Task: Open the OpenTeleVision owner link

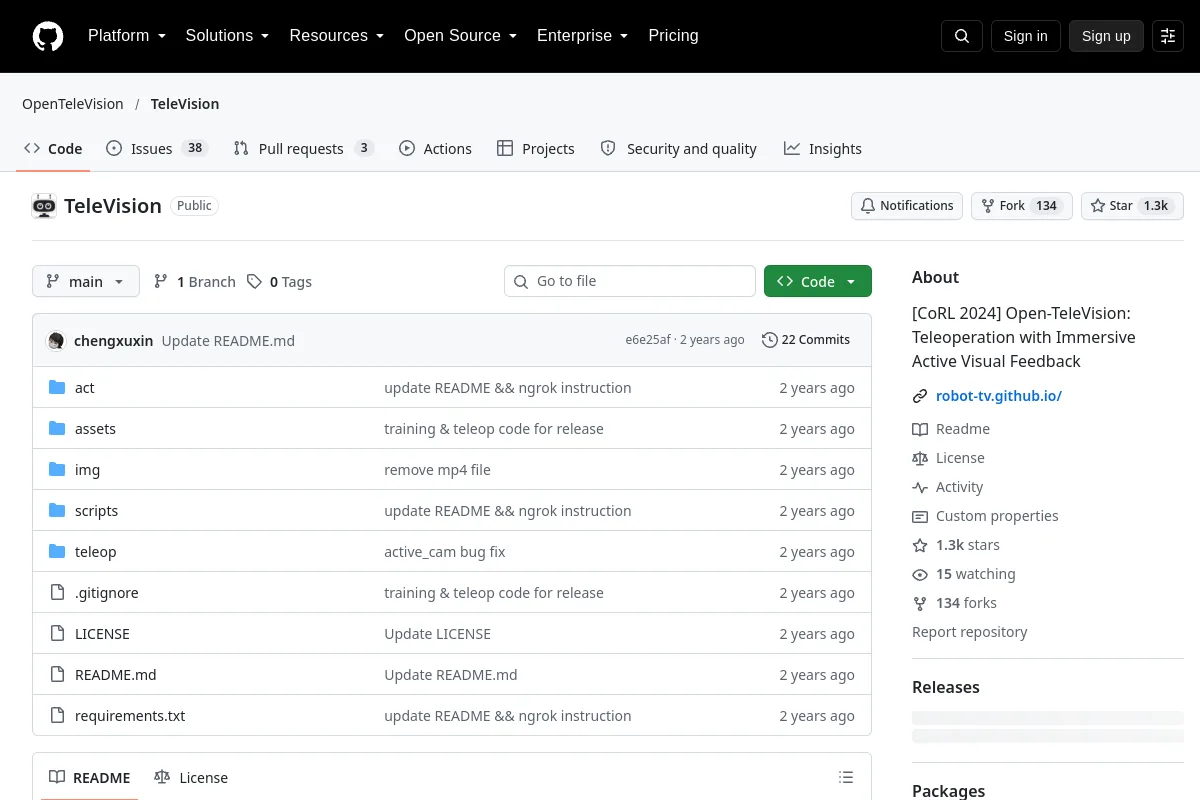Action: point(73,104)
